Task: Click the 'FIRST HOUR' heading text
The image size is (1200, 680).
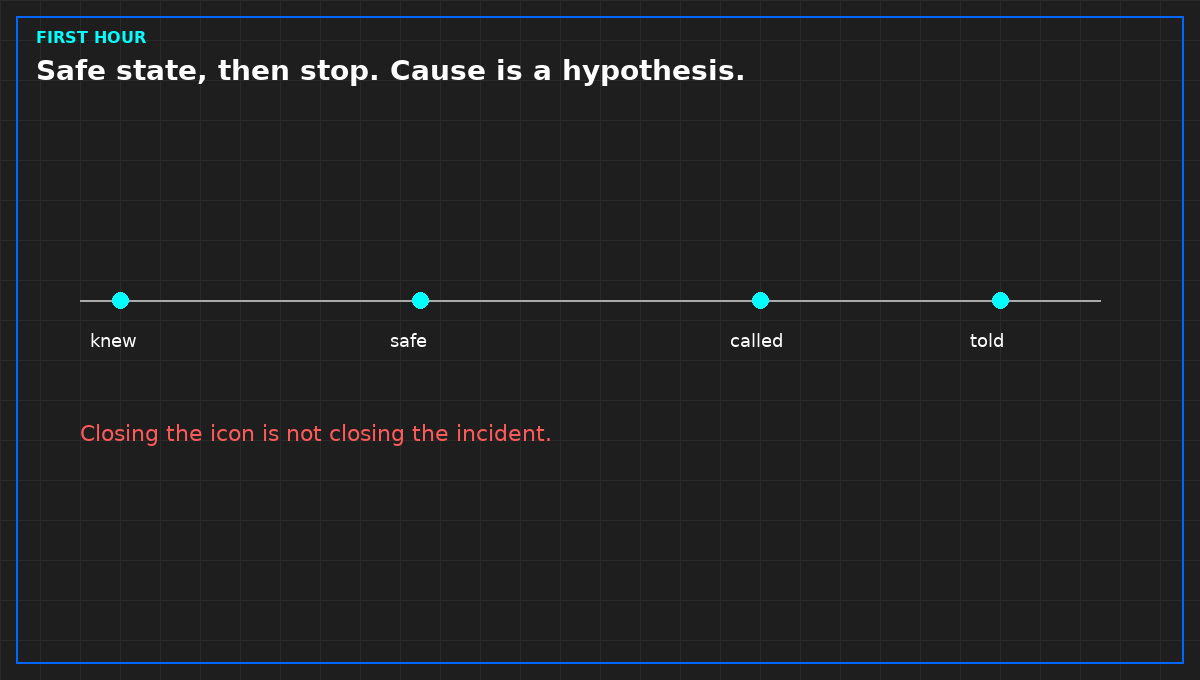Action: coord(91,38)
